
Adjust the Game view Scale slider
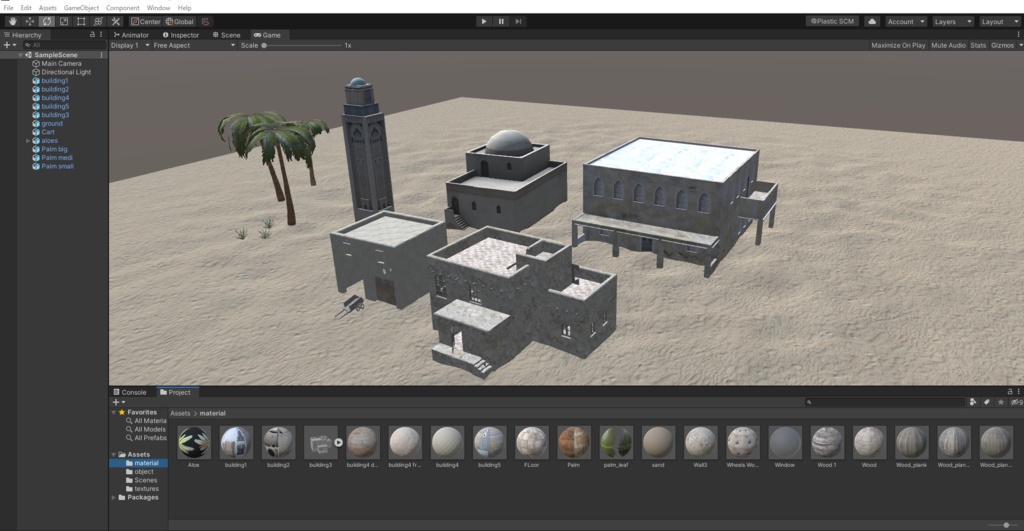pos(302,45)
